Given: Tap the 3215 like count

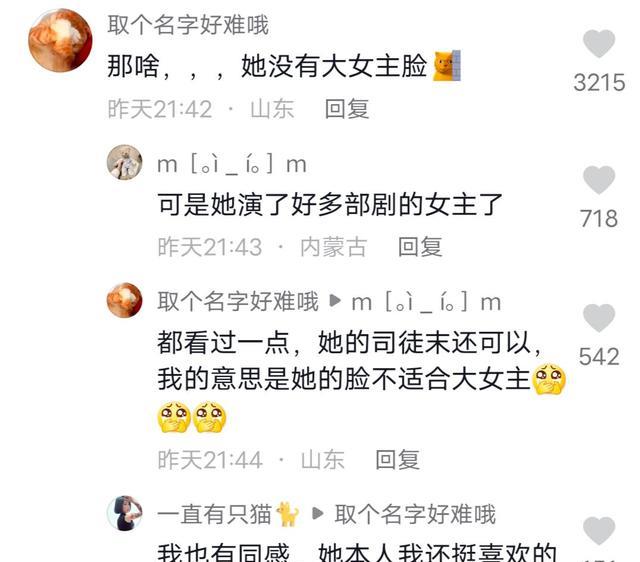Looking at the screenshot, I should tap(599, 82).
